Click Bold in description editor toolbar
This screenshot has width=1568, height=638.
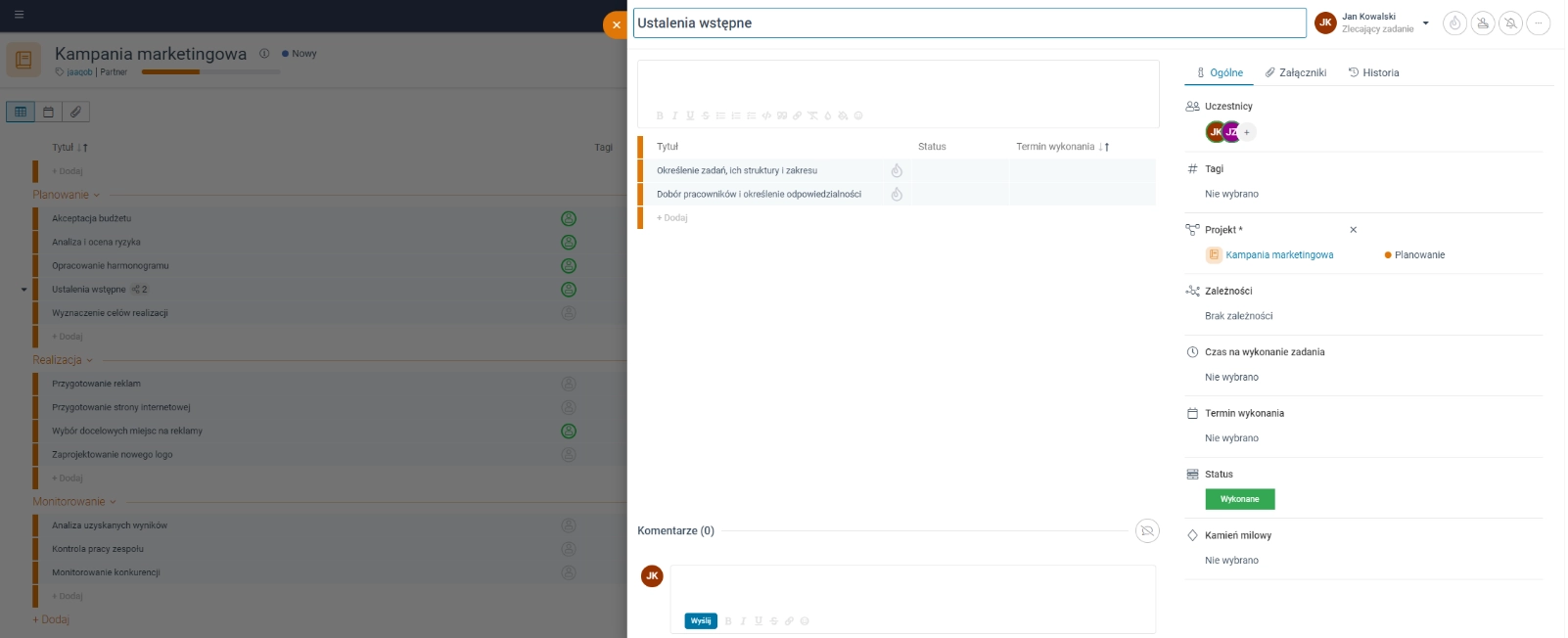tap(660, 115)
